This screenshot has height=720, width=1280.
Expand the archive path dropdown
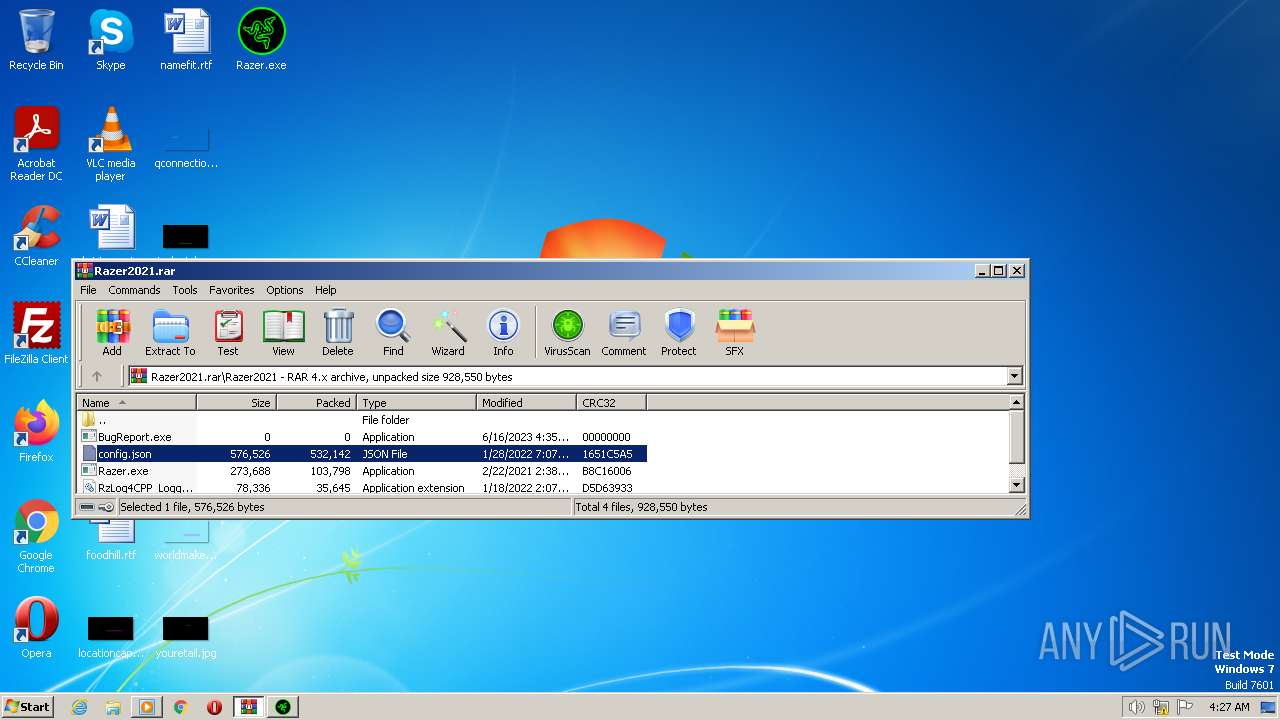(1015, 377)
